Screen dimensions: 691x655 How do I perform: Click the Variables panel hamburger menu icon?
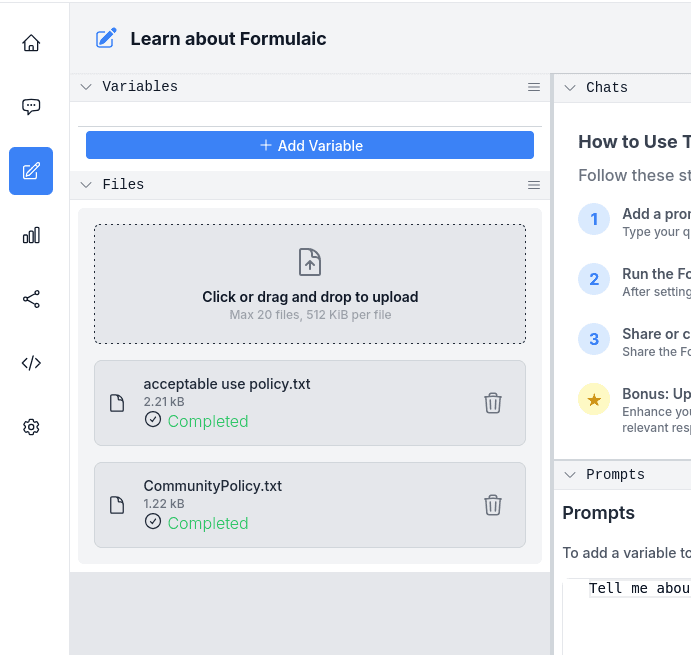pyautogui.click(x=534, y=87)
